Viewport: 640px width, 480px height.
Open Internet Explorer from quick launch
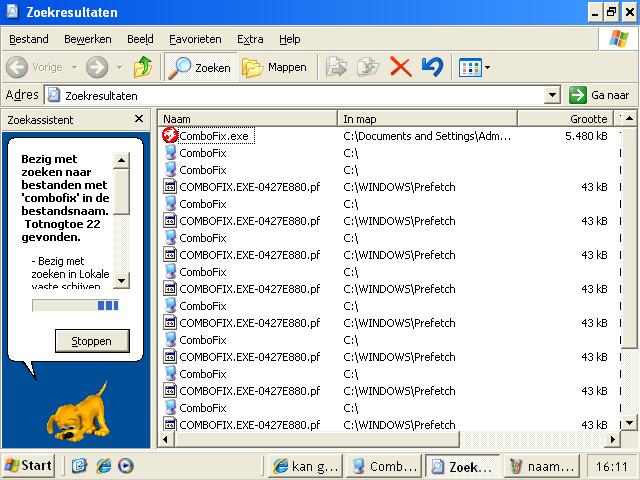point(103,466)
